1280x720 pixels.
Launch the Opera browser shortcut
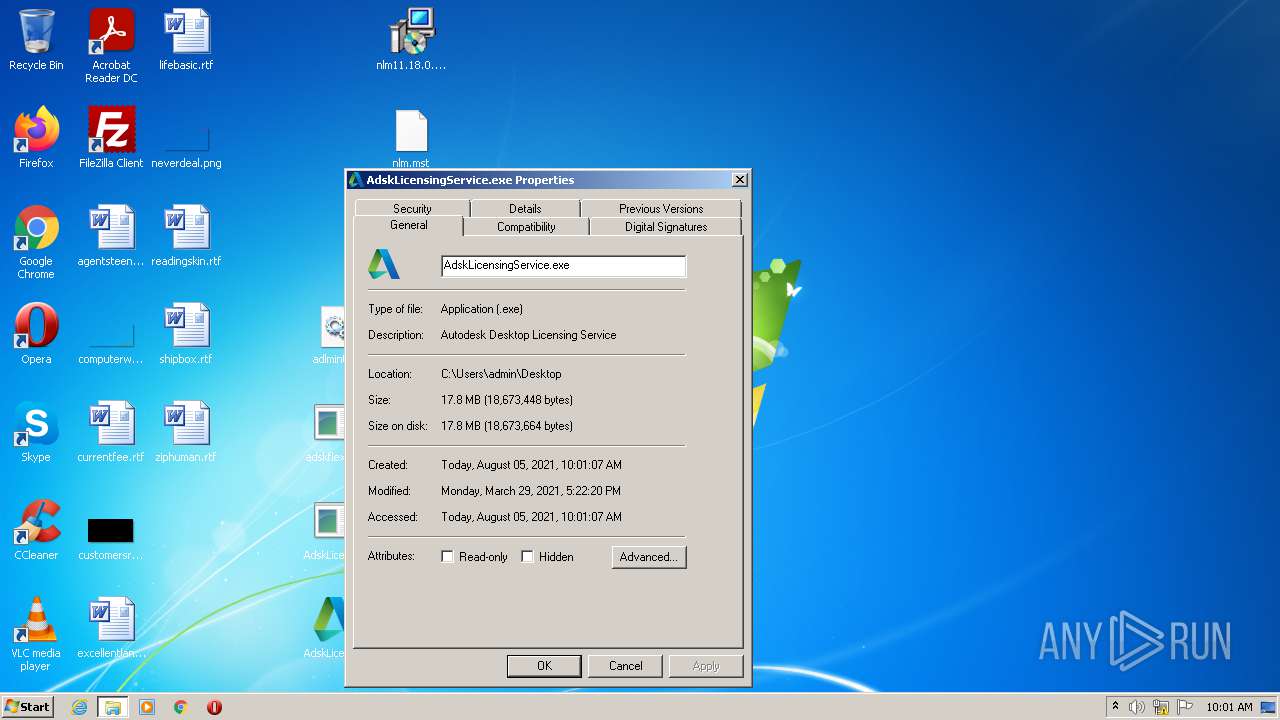36,334
